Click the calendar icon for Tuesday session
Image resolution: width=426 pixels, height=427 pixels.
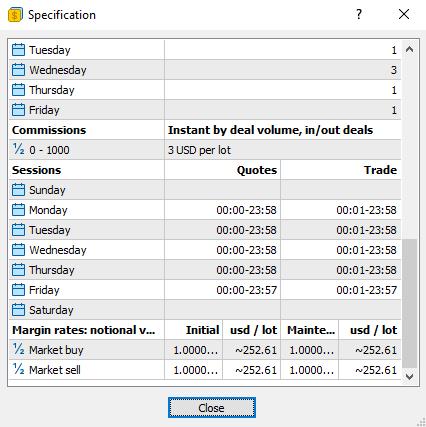18,230
